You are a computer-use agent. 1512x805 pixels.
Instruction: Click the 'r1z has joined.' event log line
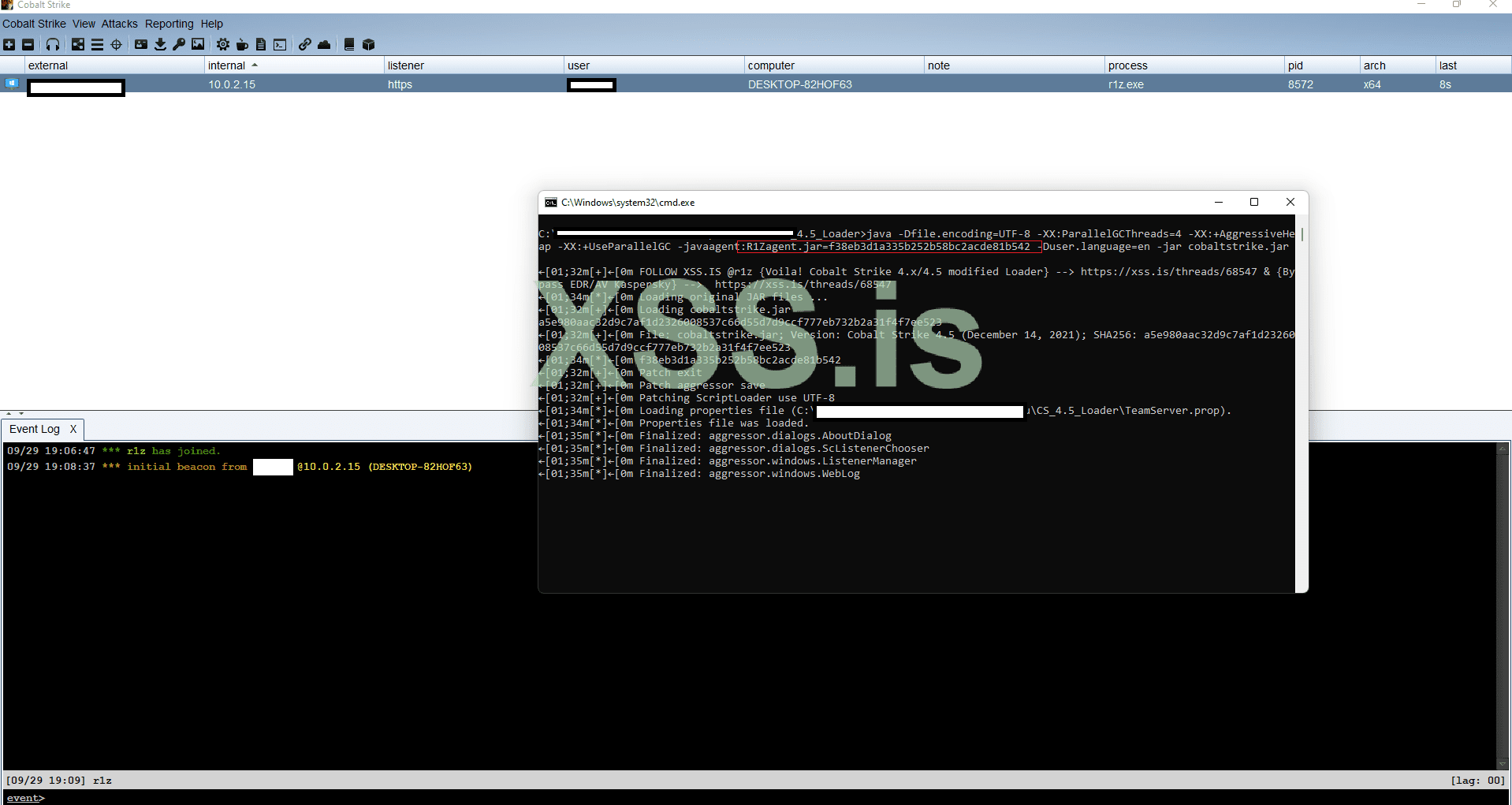[x=114, y=451]
